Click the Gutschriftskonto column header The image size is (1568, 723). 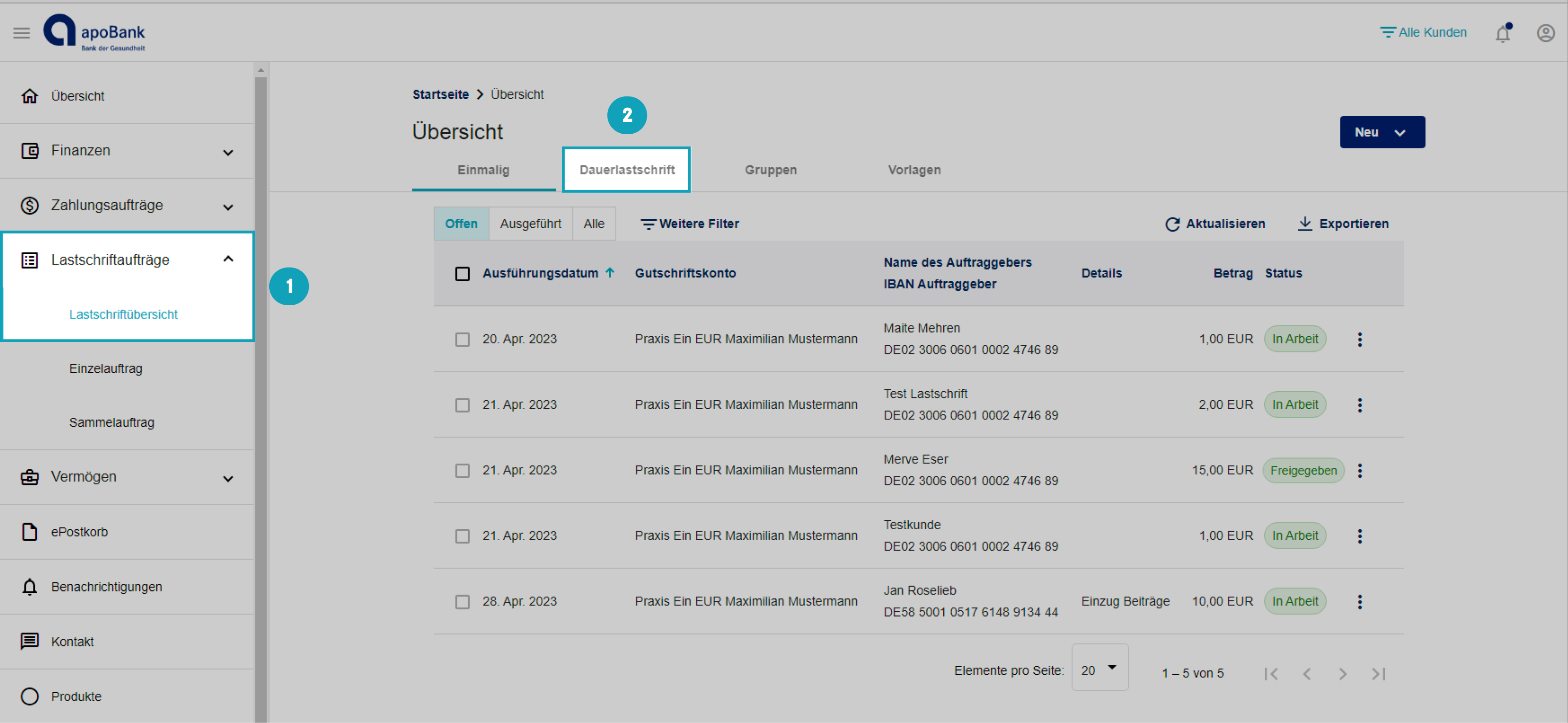coord(685,274)
